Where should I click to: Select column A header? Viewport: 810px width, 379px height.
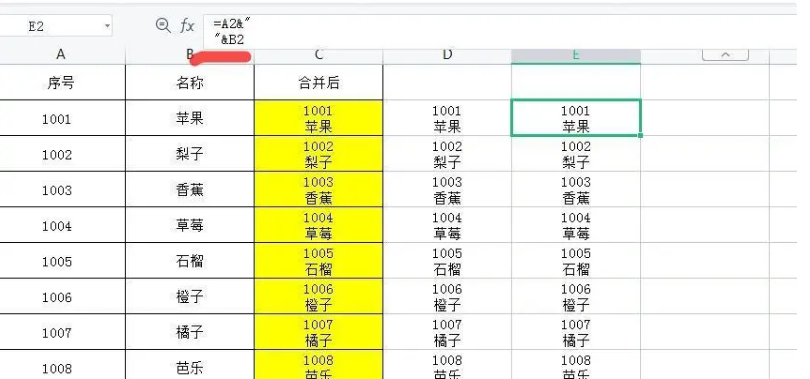(61, 55)
